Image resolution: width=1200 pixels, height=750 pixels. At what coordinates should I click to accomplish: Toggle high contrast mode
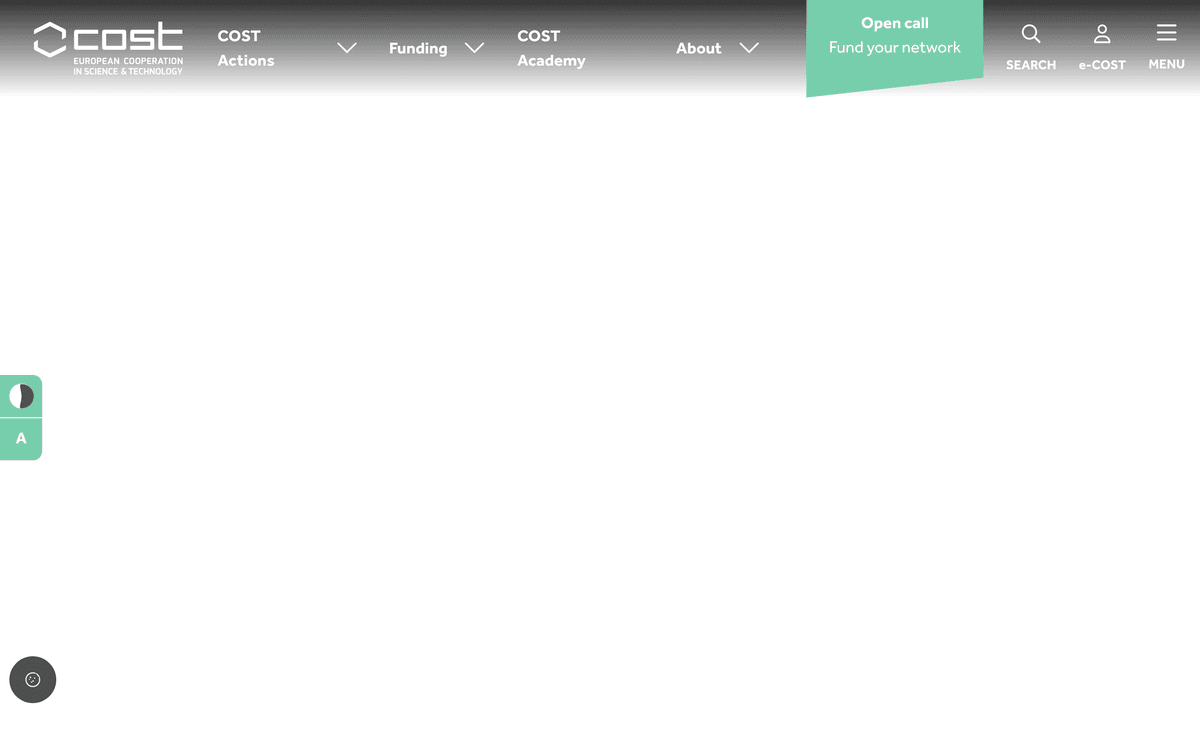(21, 397)
